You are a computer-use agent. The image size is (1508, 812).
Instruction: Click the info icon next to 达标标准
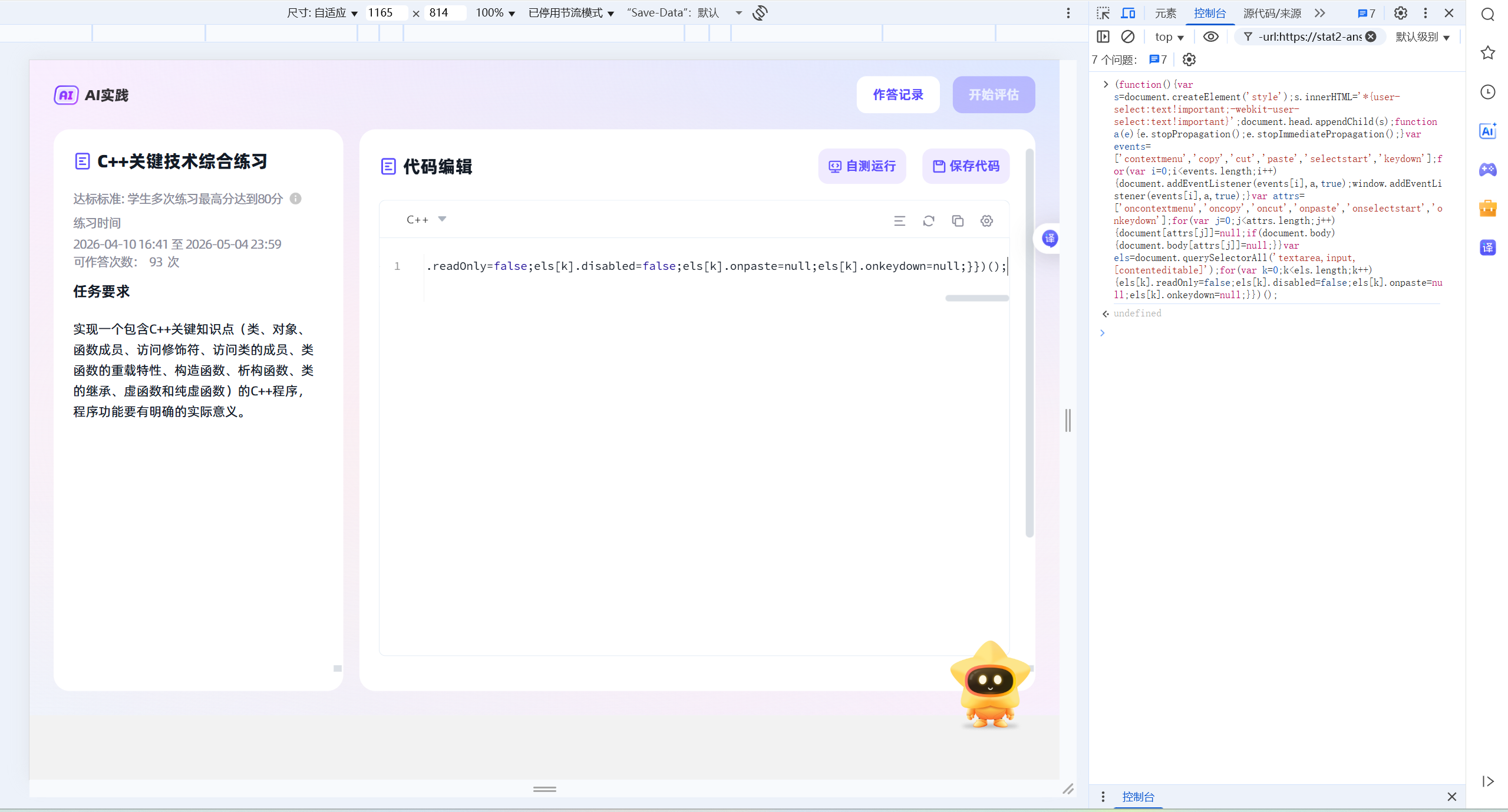point(296,199)
